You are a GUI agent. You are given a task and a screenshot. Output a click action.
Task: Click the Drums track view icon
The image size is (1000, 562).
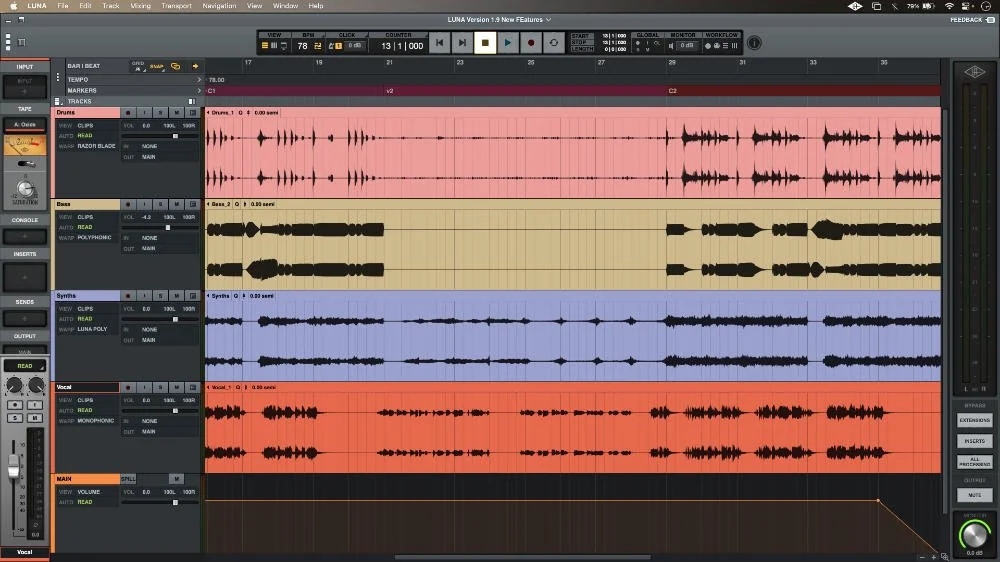(x=193, y=113)
